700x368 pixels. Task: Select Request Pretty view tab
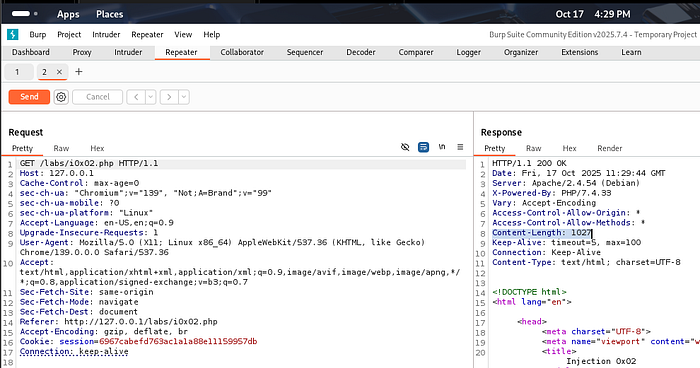(x=22, y=148)
